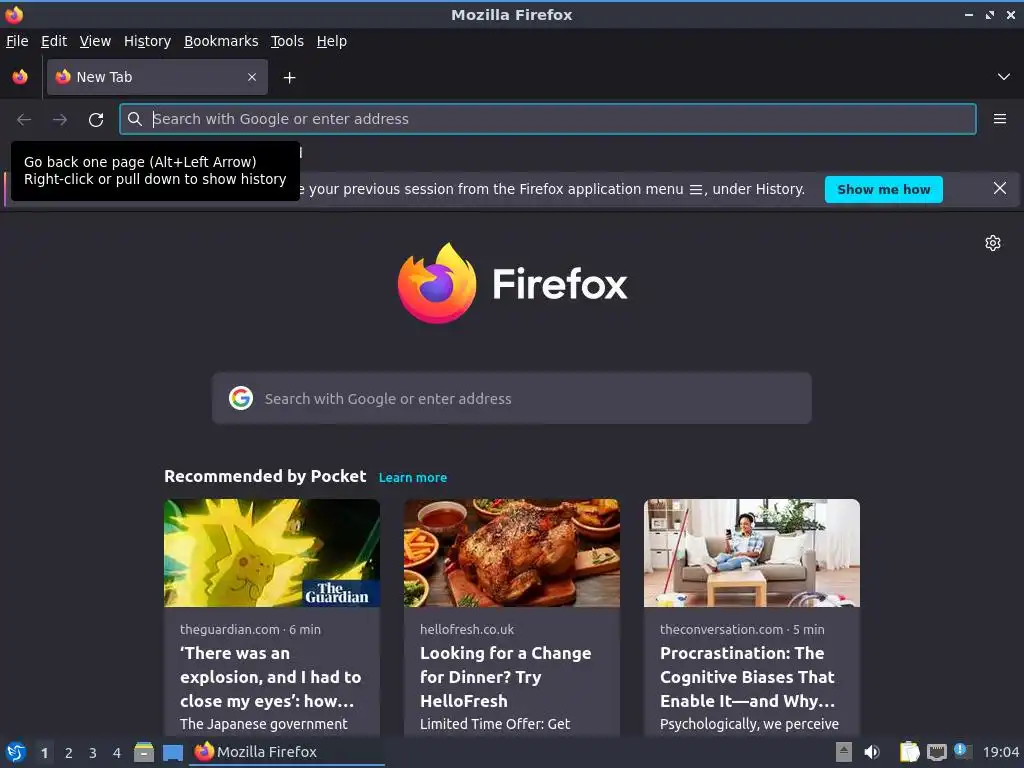
Task: Open the file manager taskbar icon
Action: coord(144,752)
